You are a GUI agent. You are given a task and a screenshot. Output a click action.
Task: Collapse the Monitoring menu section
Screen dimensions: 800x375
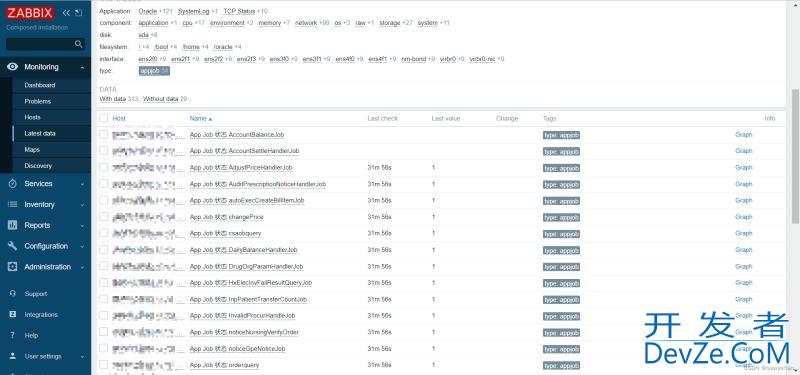tap(82, 67)
